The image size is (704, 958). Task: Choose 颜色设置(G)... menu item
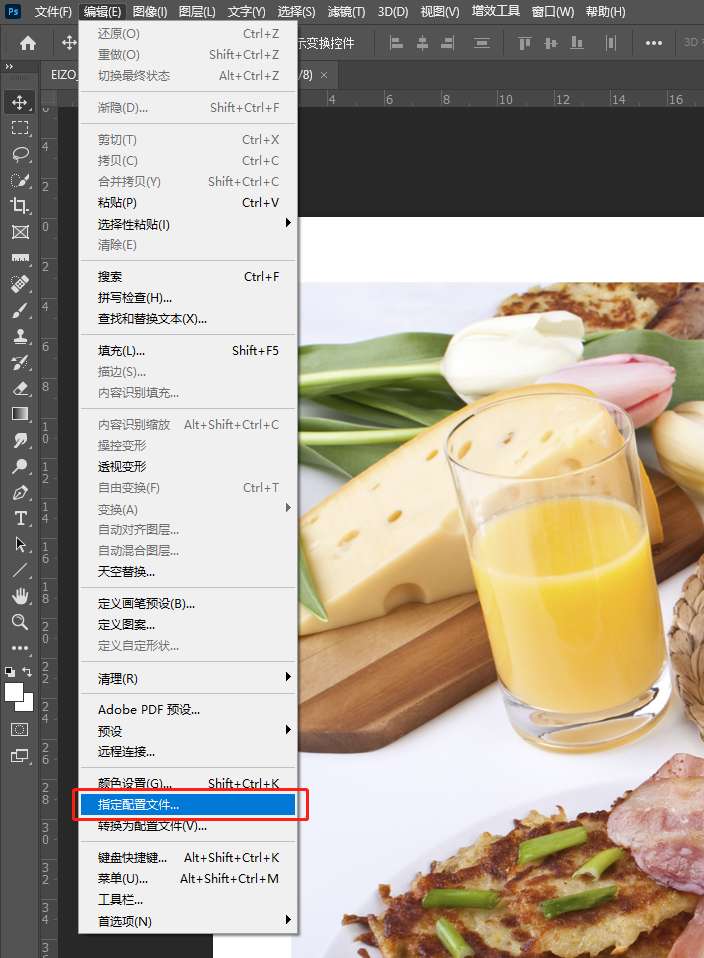click(188, 783)
